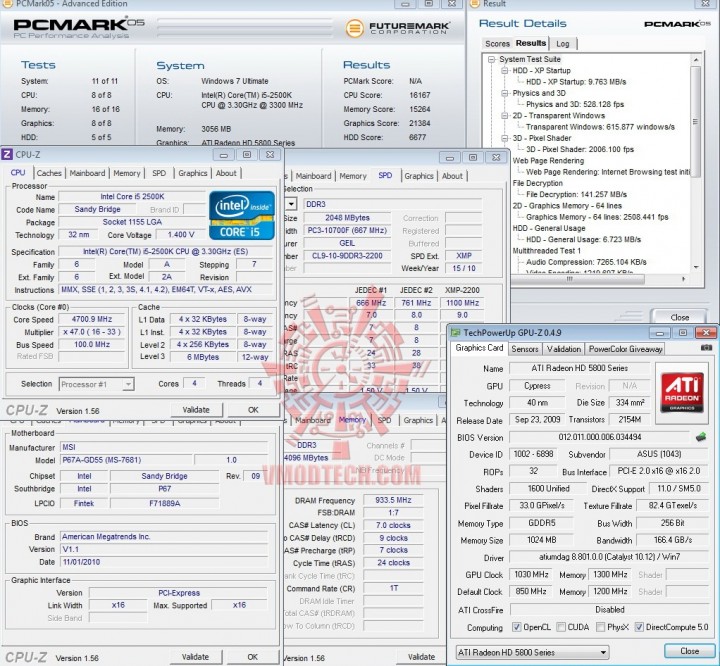Toggle the DirectCompute 5.0 checkbox

coord(639,627)
